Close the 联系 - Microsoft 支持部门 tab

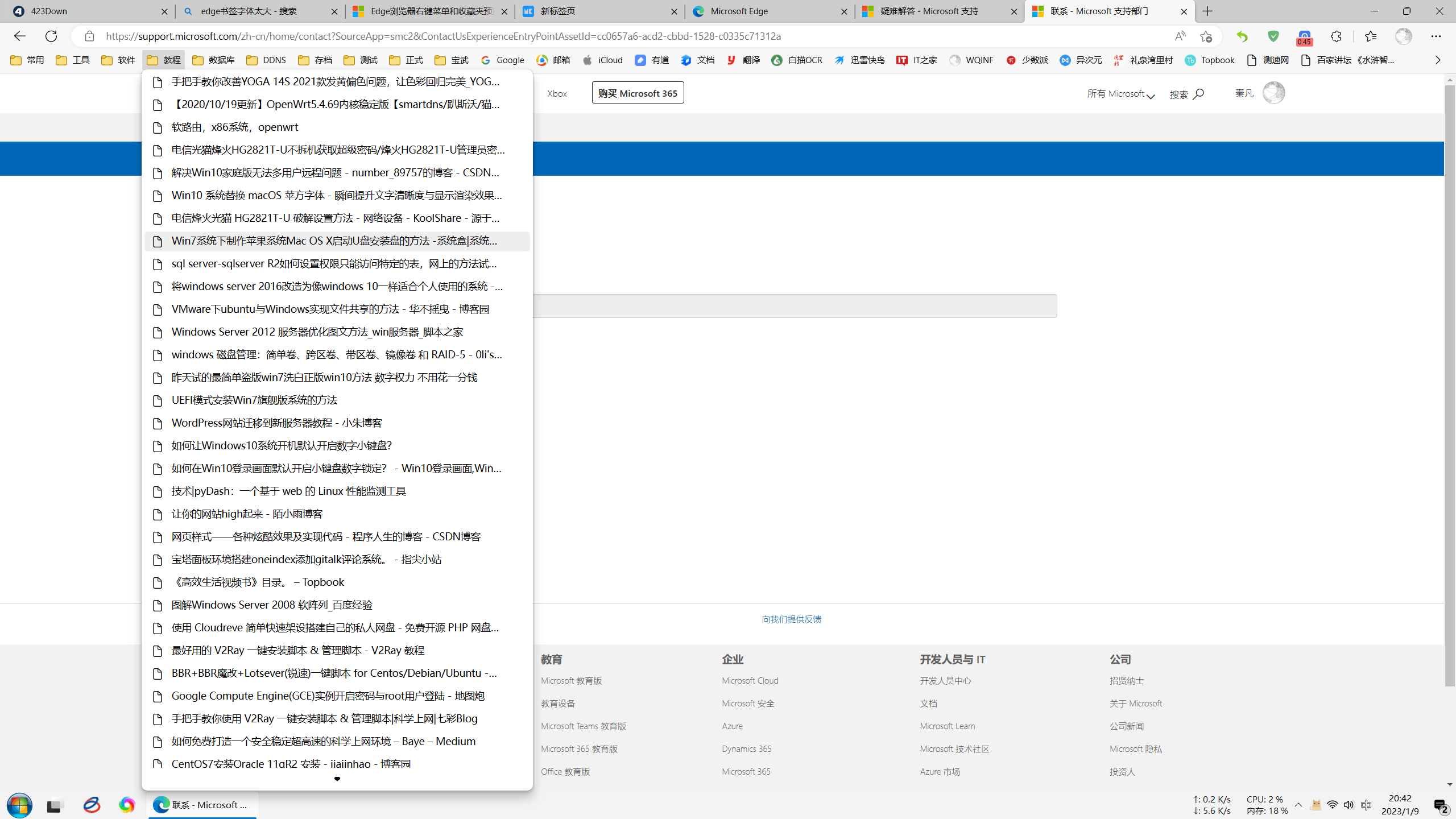(1184, 11)
